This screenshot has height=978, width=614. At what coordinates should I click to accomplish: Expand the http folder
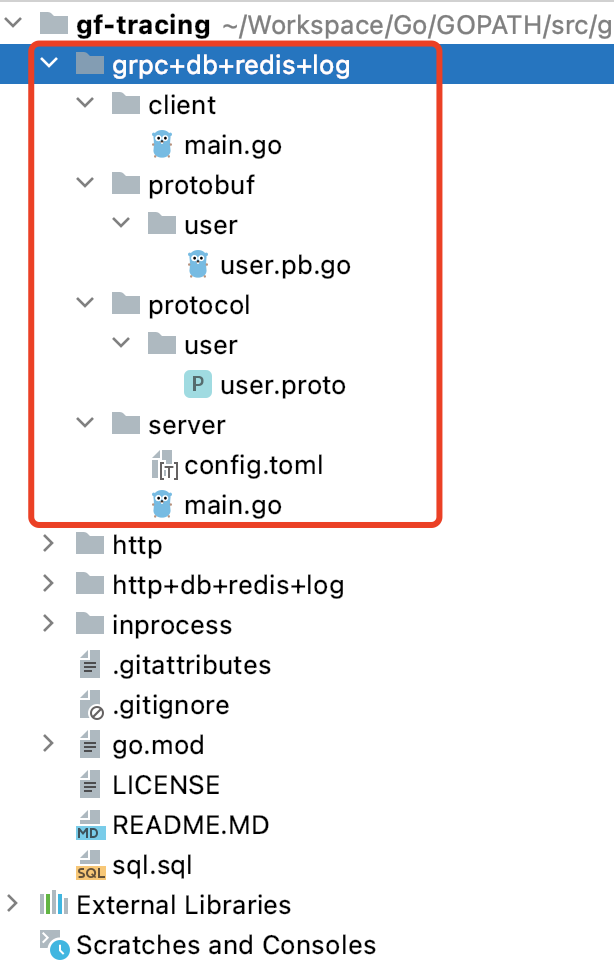click(x=48, y=545)
